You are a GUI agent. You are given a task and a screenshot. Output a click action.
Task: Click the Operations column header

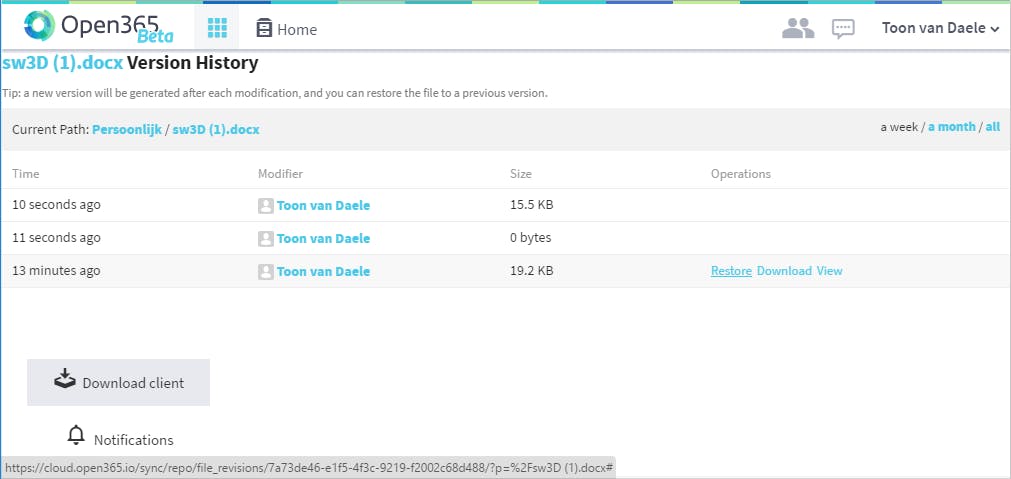741,174
